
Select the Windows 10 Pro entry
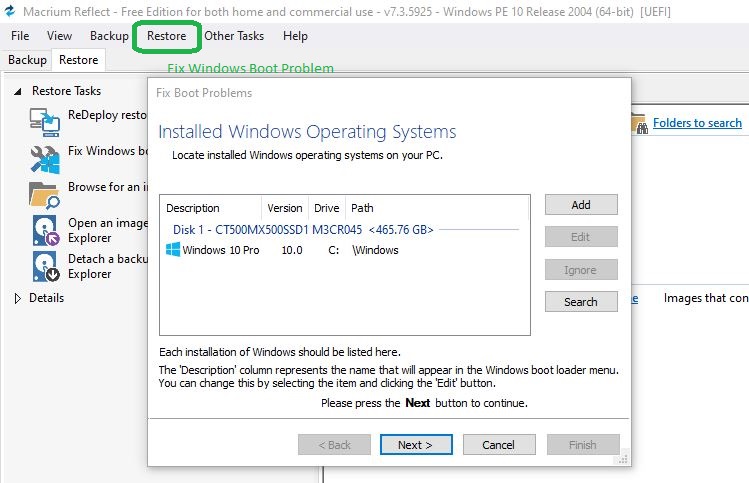click(344, 250)
